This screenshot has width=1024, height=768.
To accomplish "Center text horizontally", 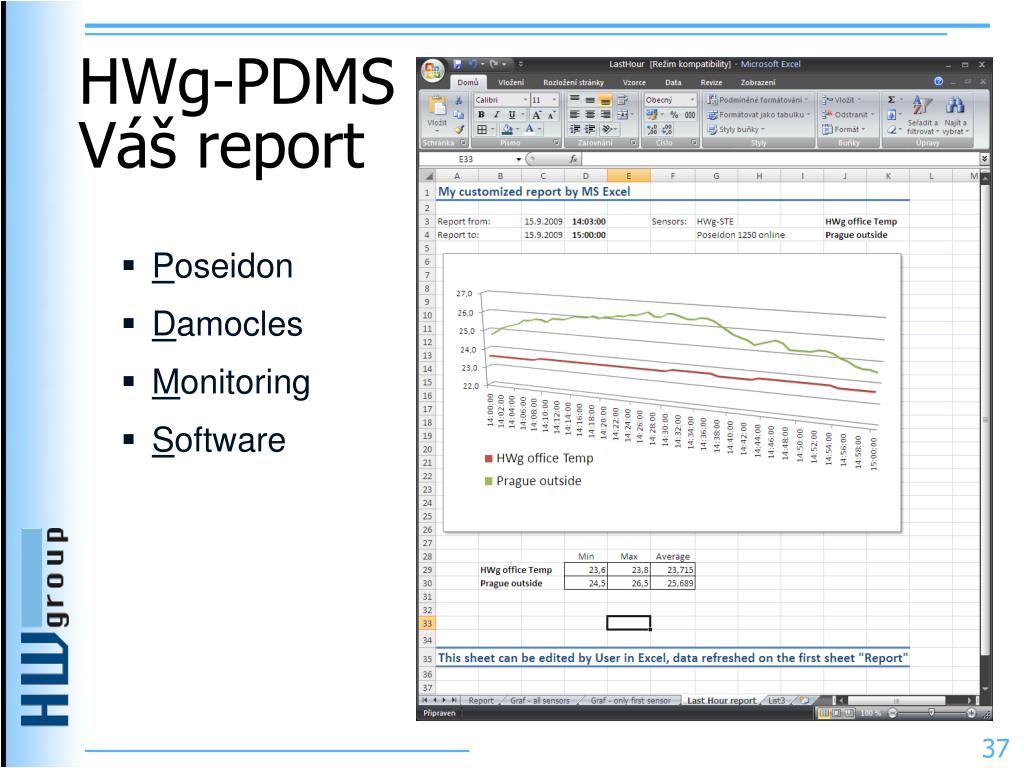I will coord(590,114).
